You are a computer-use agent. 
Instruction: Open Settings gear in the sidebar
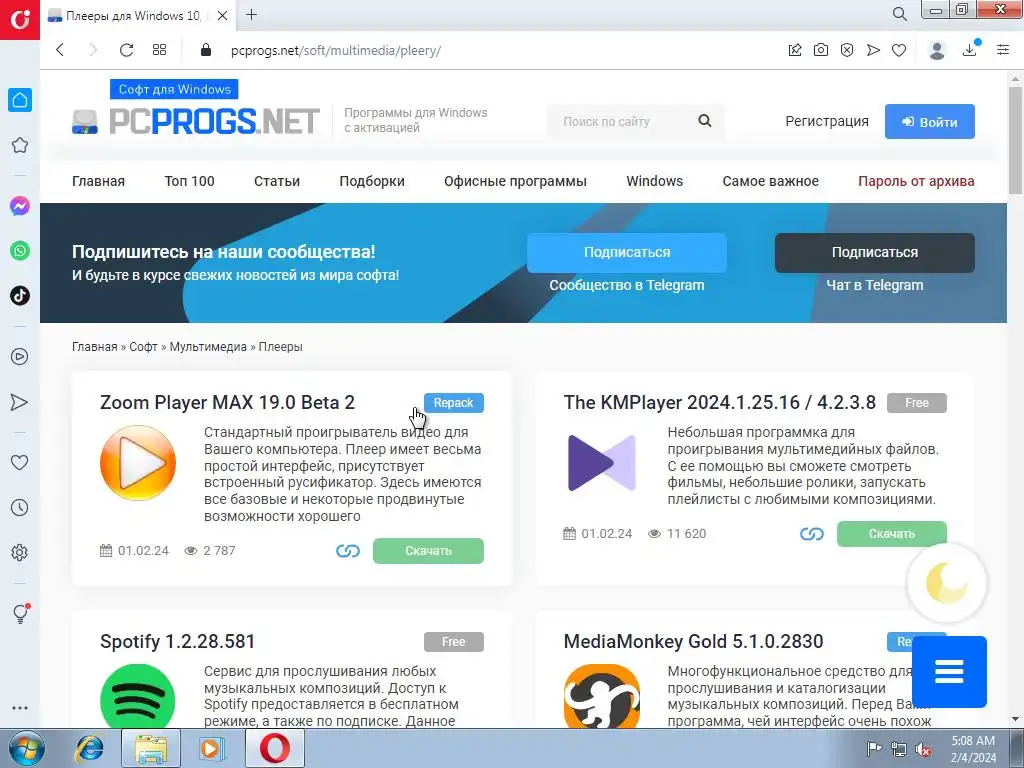click(20, 552)
